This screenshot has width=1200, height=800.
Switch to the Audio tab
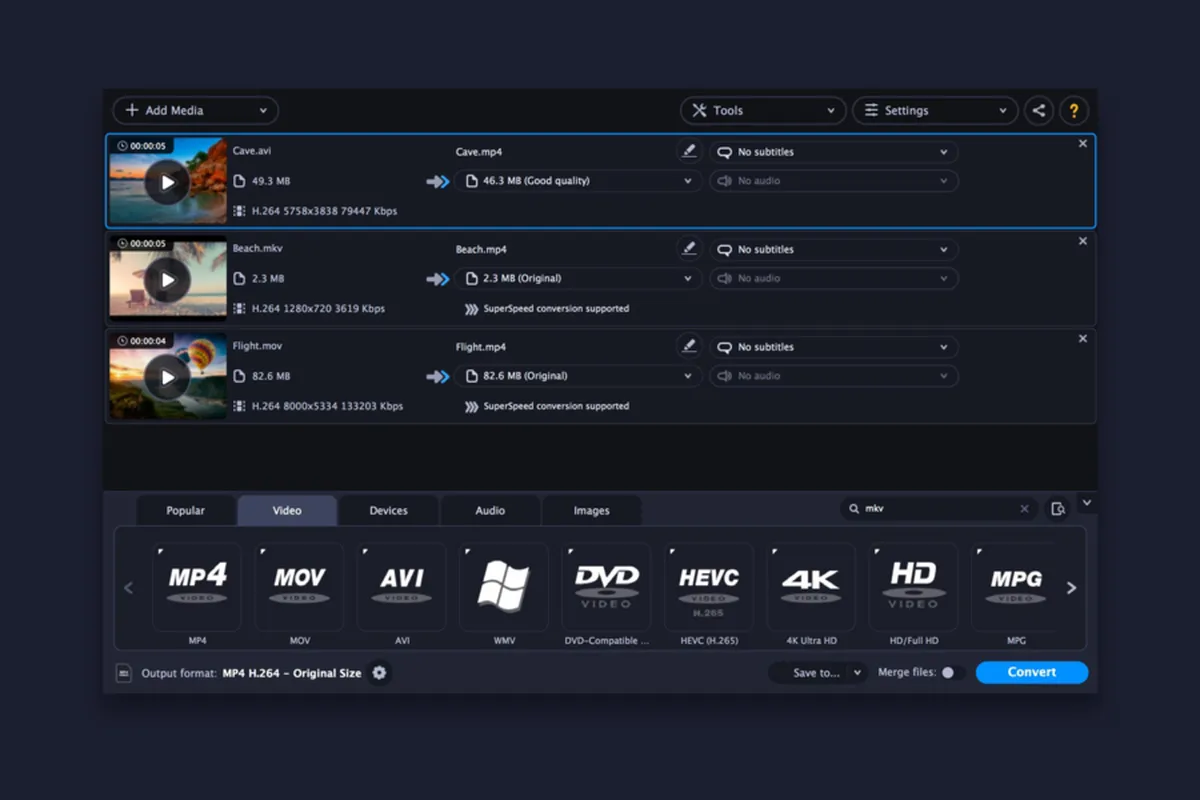(490, 510)
